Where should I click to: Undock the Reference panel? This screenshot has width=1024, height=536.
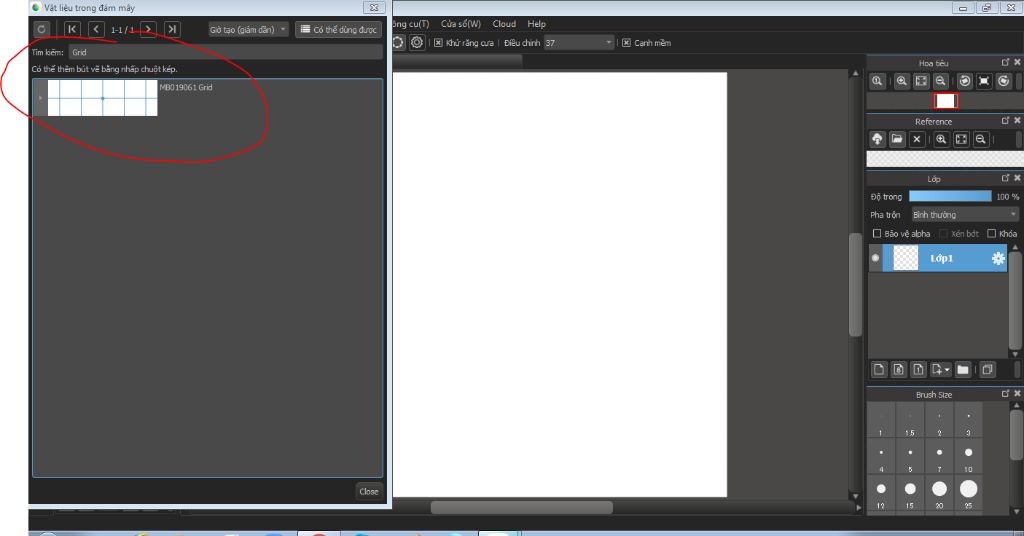[1005, 121]
